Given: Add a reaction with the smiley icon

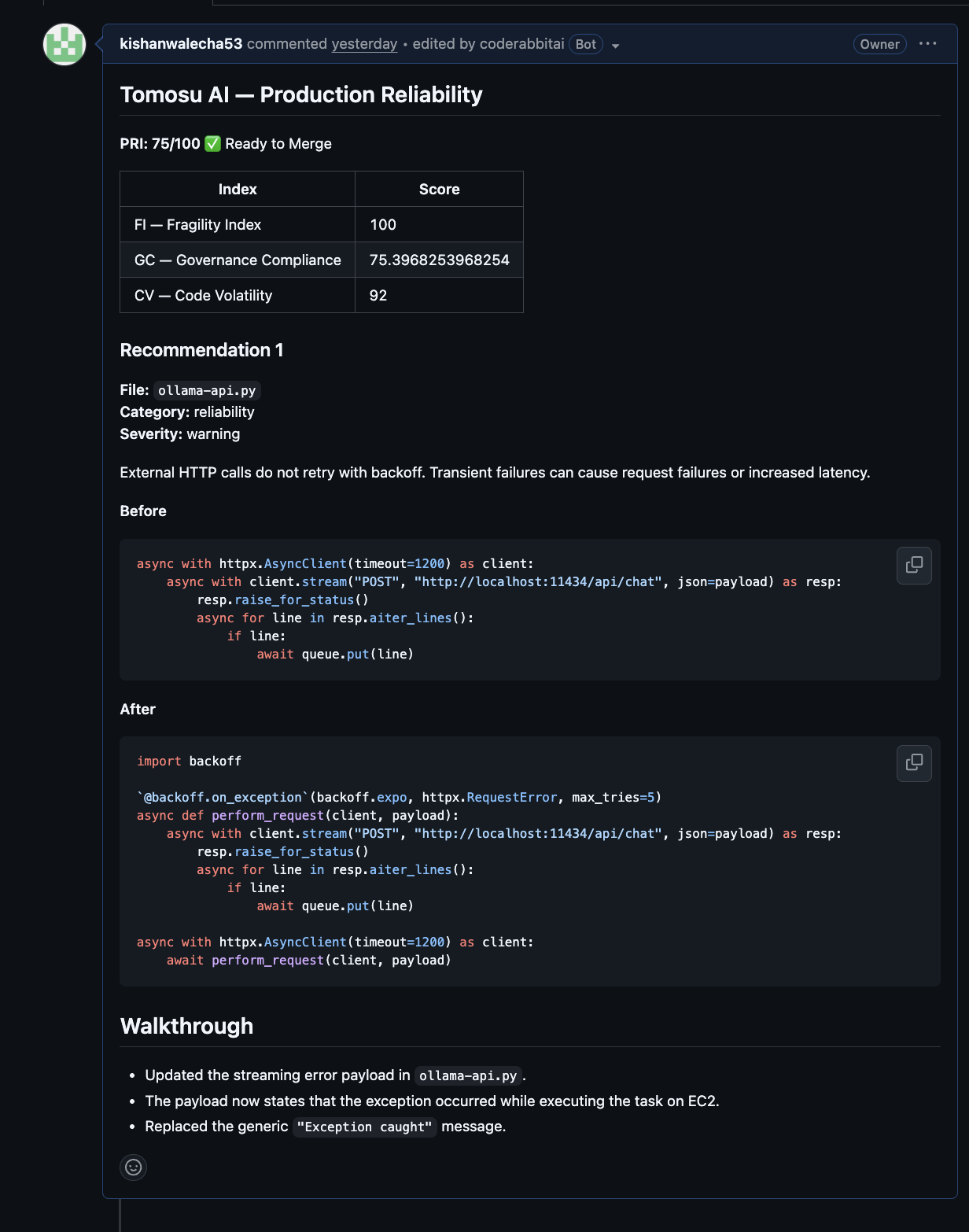Looking at the screenshot, I should (134, 1167).
